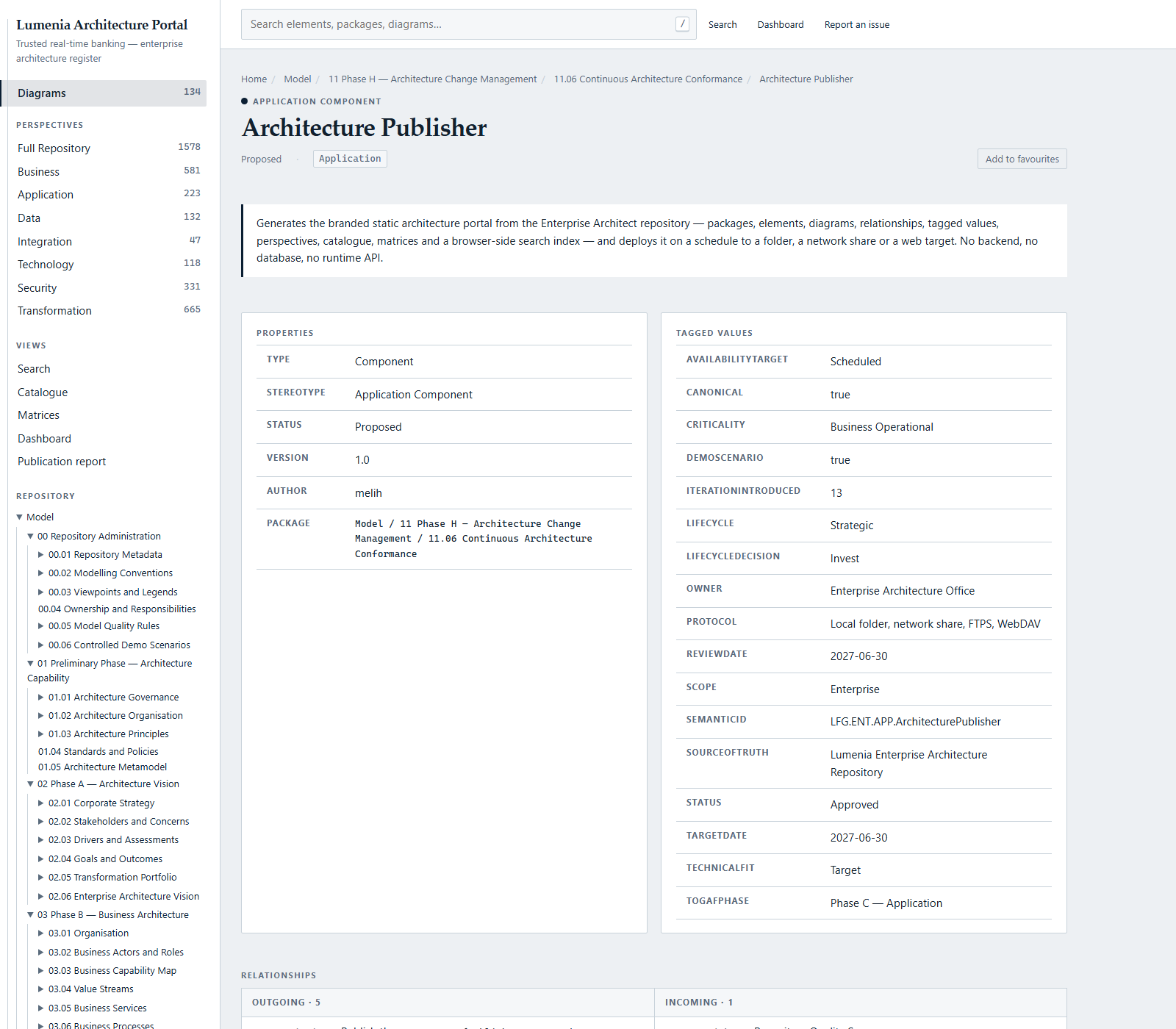Screen dimensions: 1176x1029
Task: Click the Add to favourites button
Action: 1022,159
